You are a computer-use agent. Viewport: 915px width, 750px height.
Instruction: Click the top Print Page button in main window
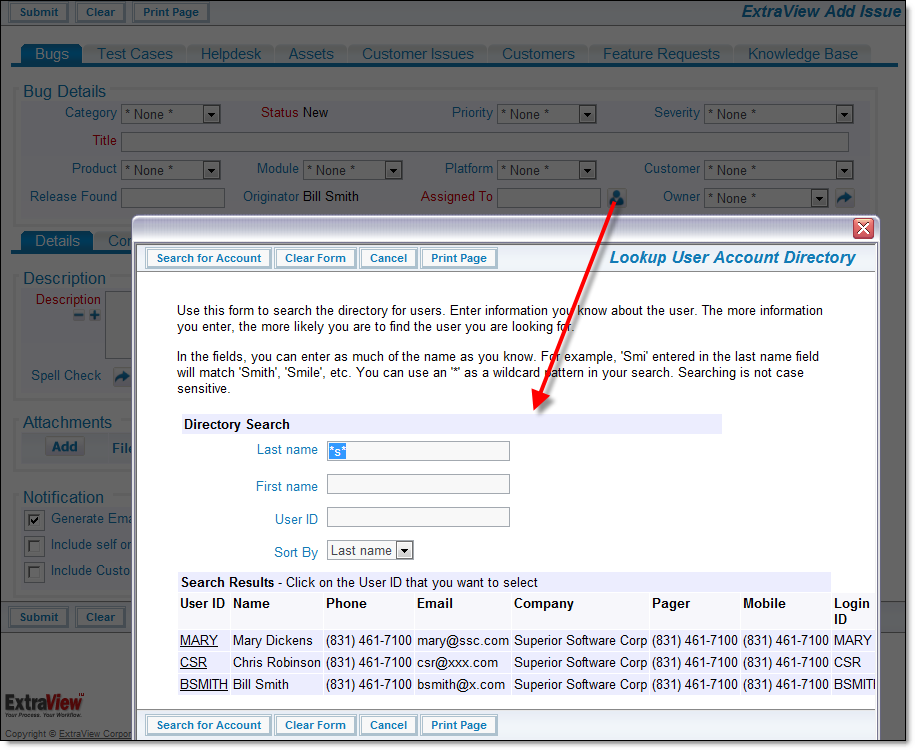(x=171, y=12)
